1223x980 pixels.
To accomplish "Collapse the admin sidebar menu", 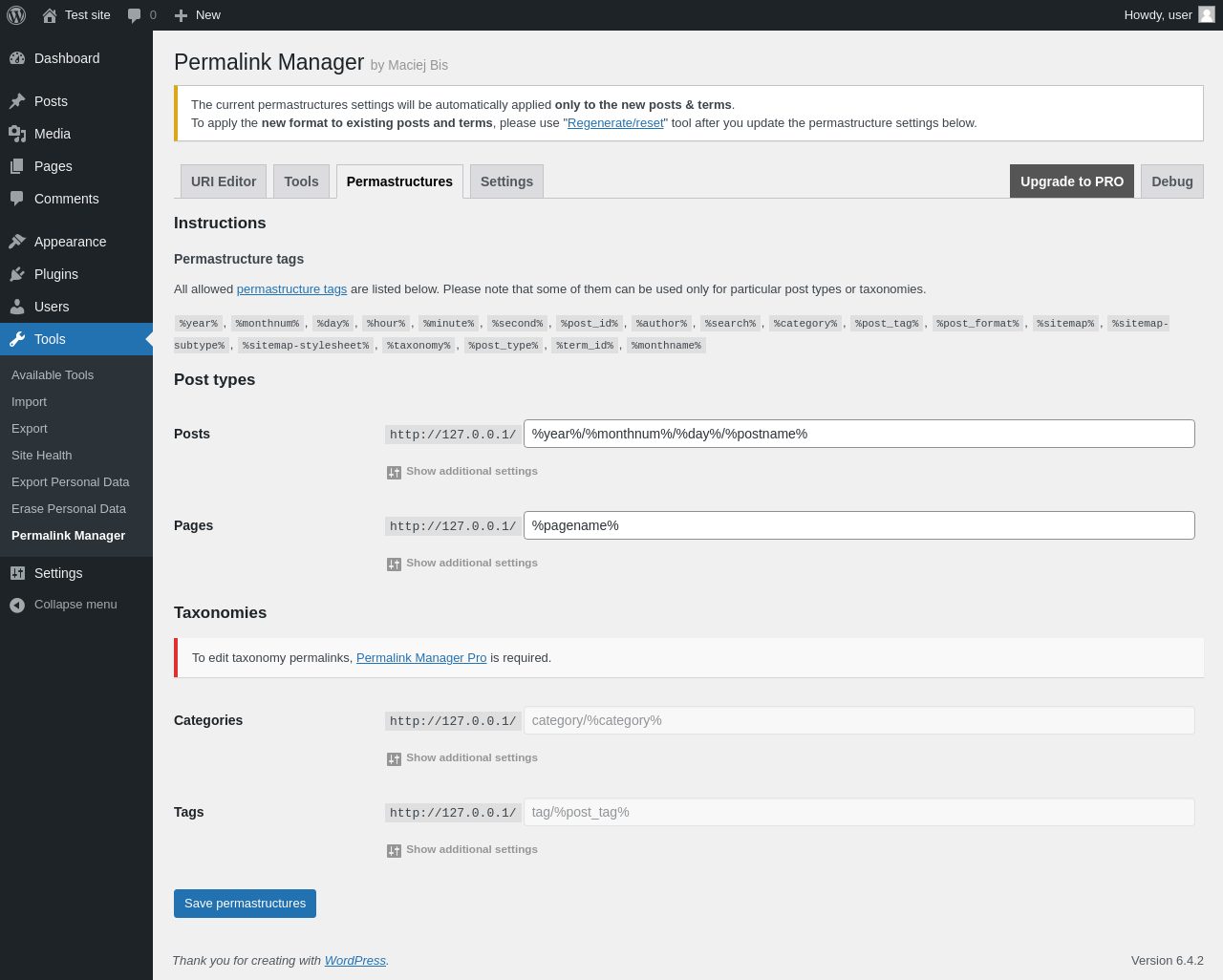I will (63, 605).
